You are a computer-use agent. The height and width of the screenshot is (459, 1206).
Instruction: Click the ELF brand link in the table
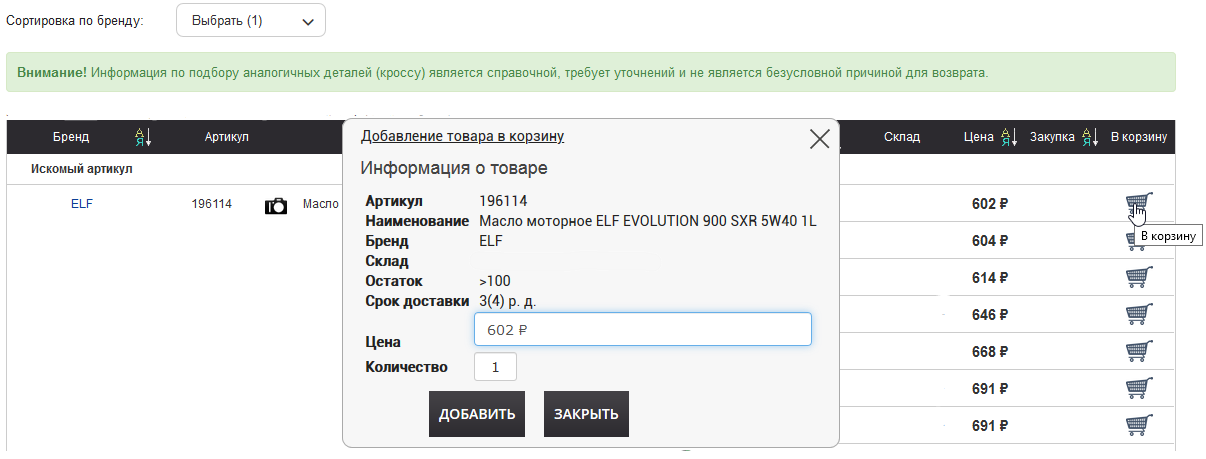pos(82,204)
